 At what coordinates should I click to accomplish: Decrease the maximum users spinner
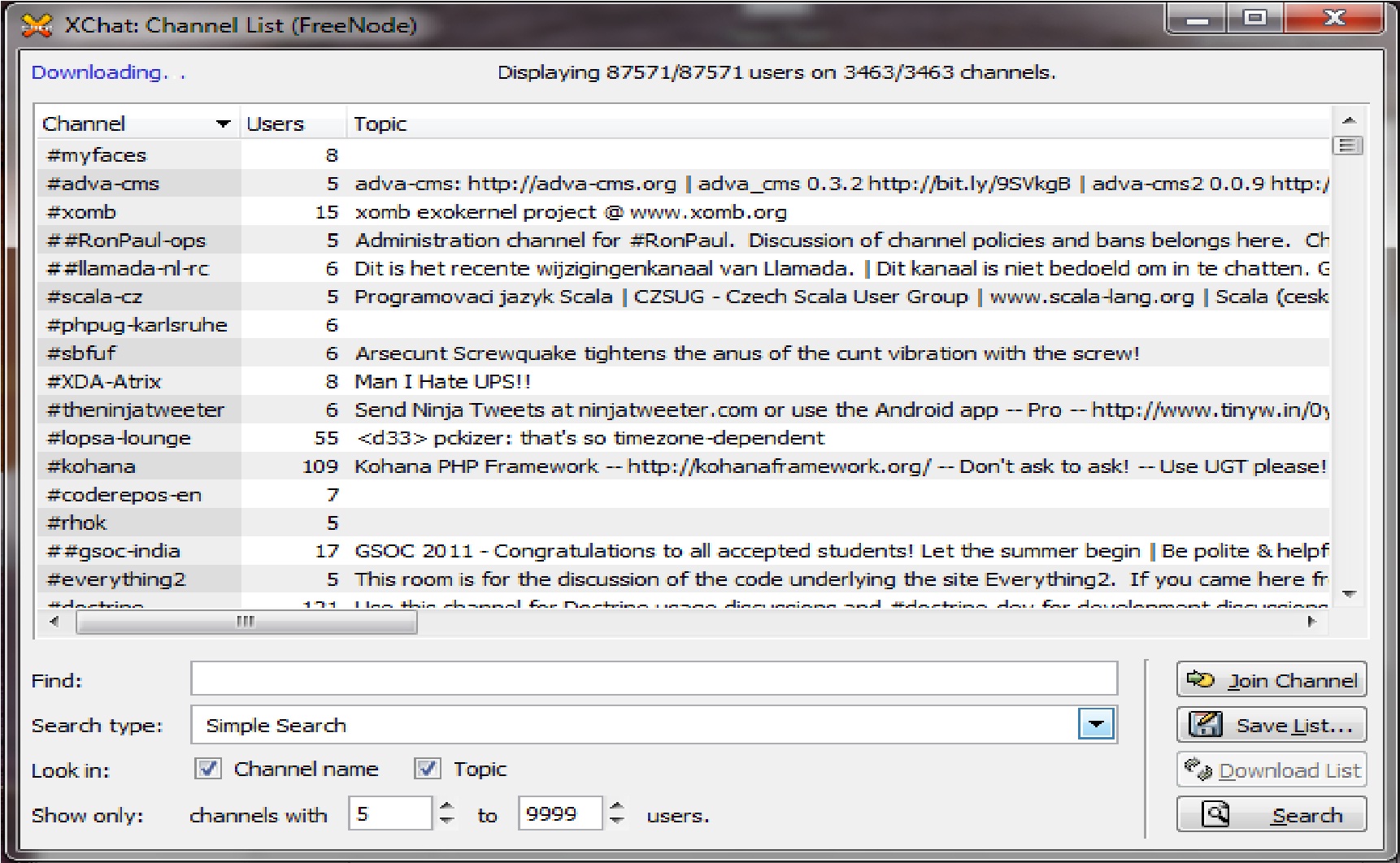[x=617, y=821]
